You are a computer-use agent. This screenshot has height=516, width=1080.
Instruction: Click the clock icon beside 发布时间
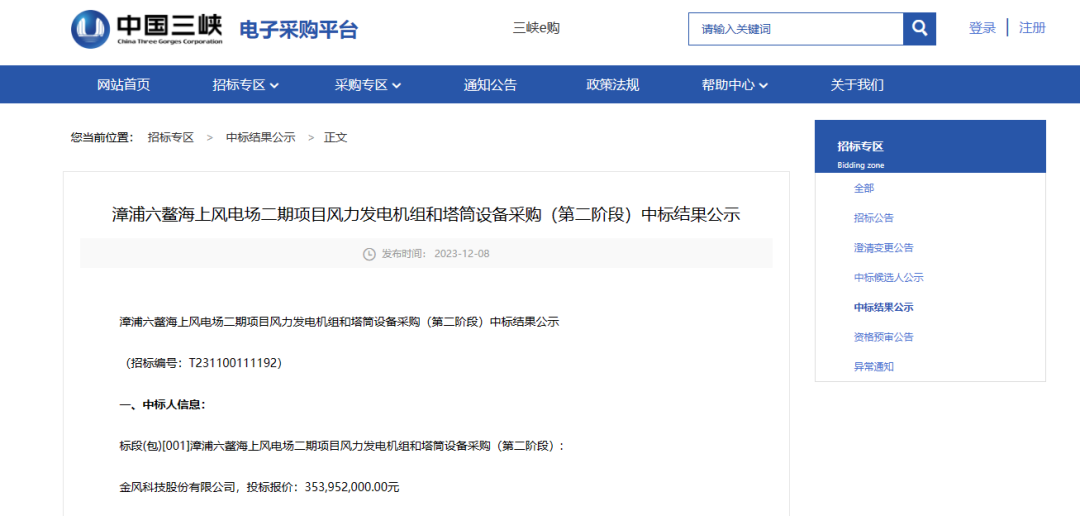(369, 254)
